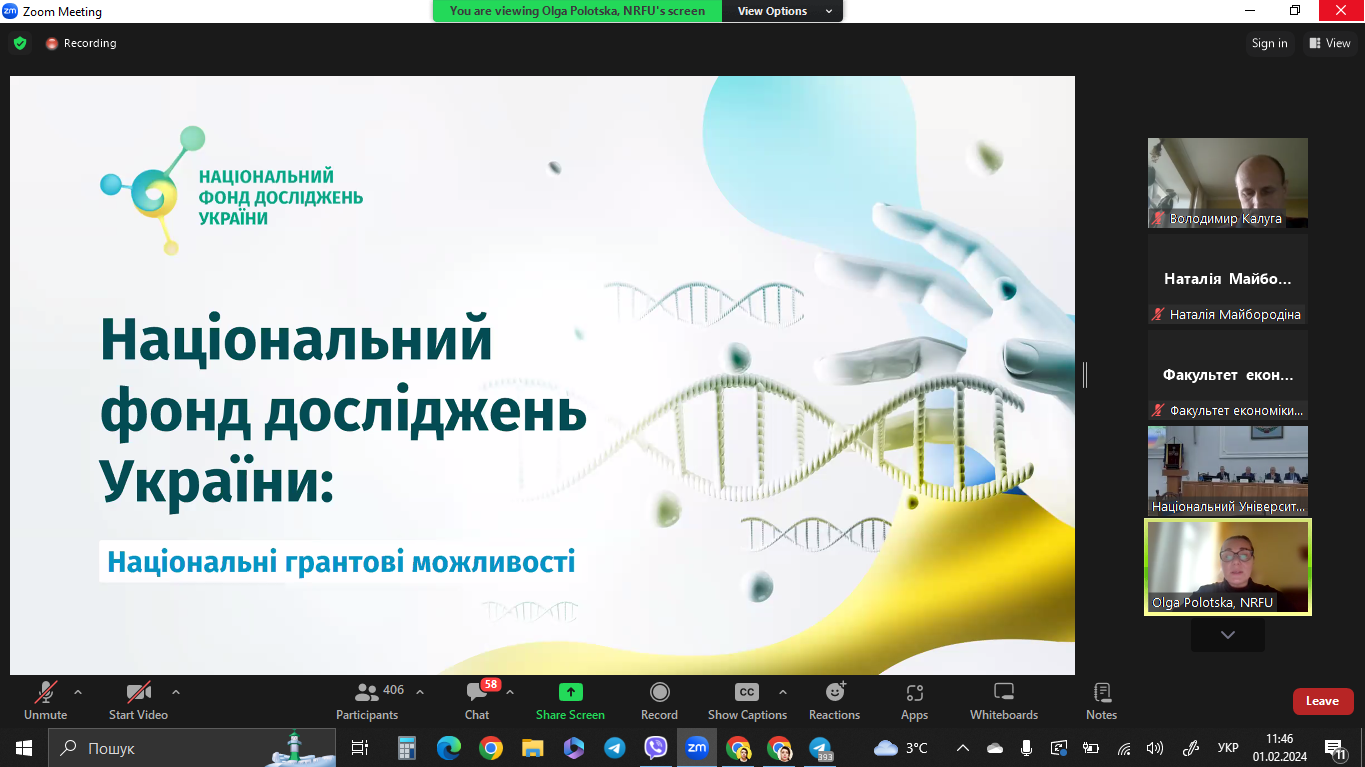Click the volume speaker tray icon
Image resolution: width=1365 pixels, height=767 pixels.
[1154, 748]
